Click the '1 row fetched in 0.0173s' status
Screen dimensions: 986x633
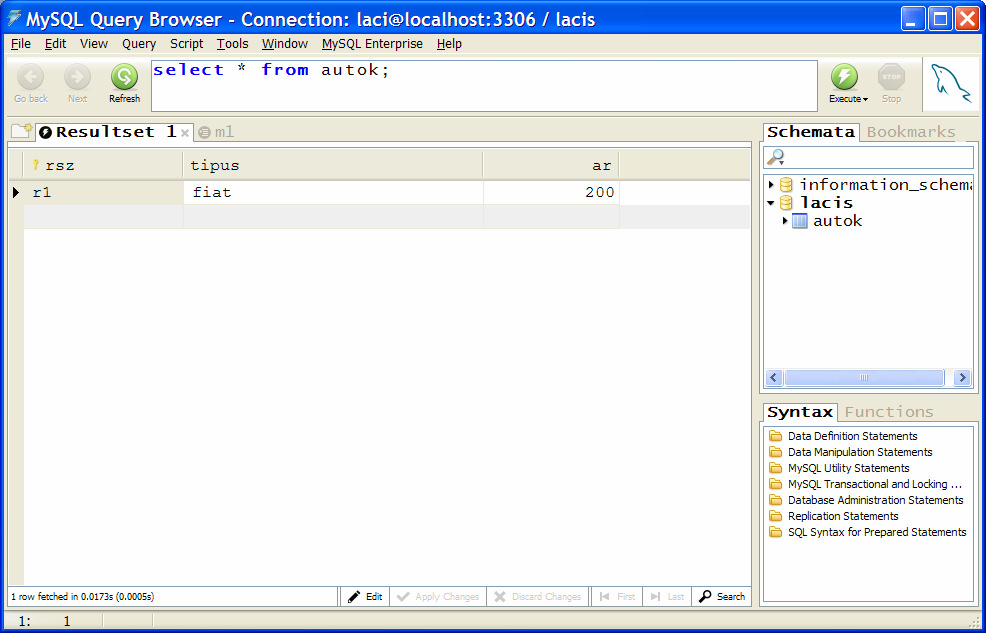(x=82, y=597)
